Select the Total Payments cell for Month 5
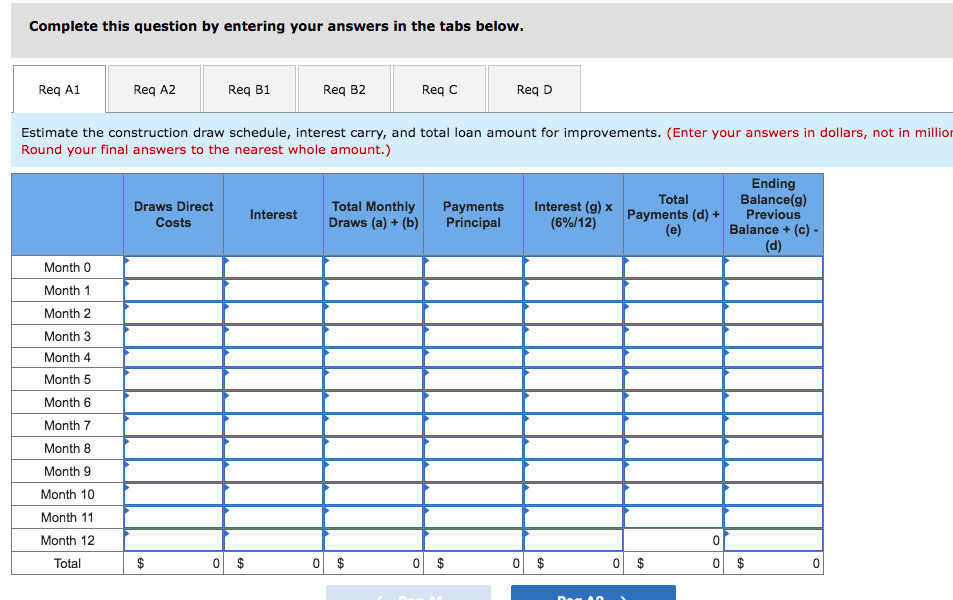This screenshot has height=600, width=953. 673,380
